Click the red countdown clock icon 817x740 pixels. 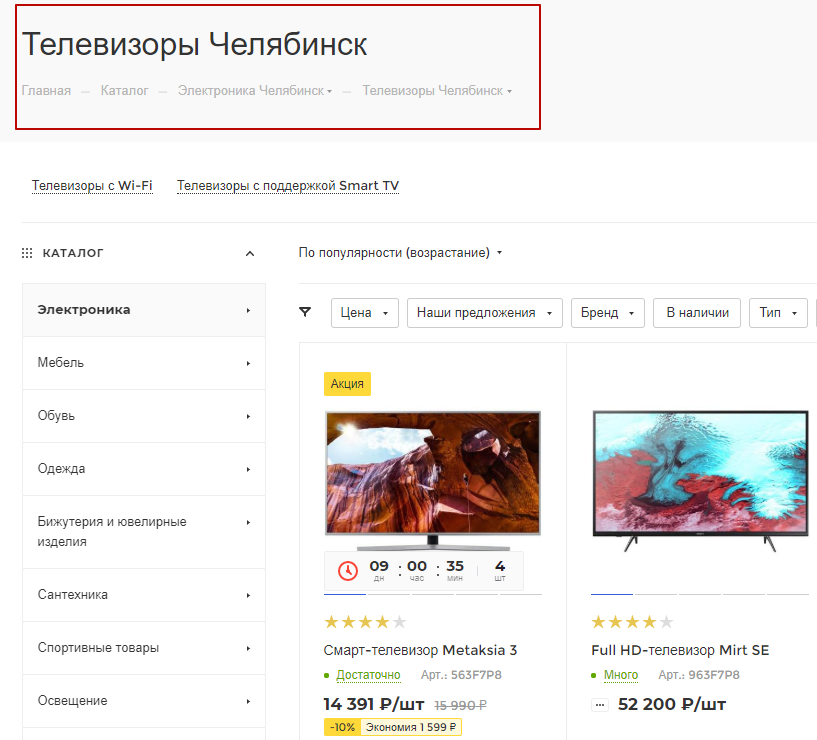pyautogui.click(x=348, y=571)
